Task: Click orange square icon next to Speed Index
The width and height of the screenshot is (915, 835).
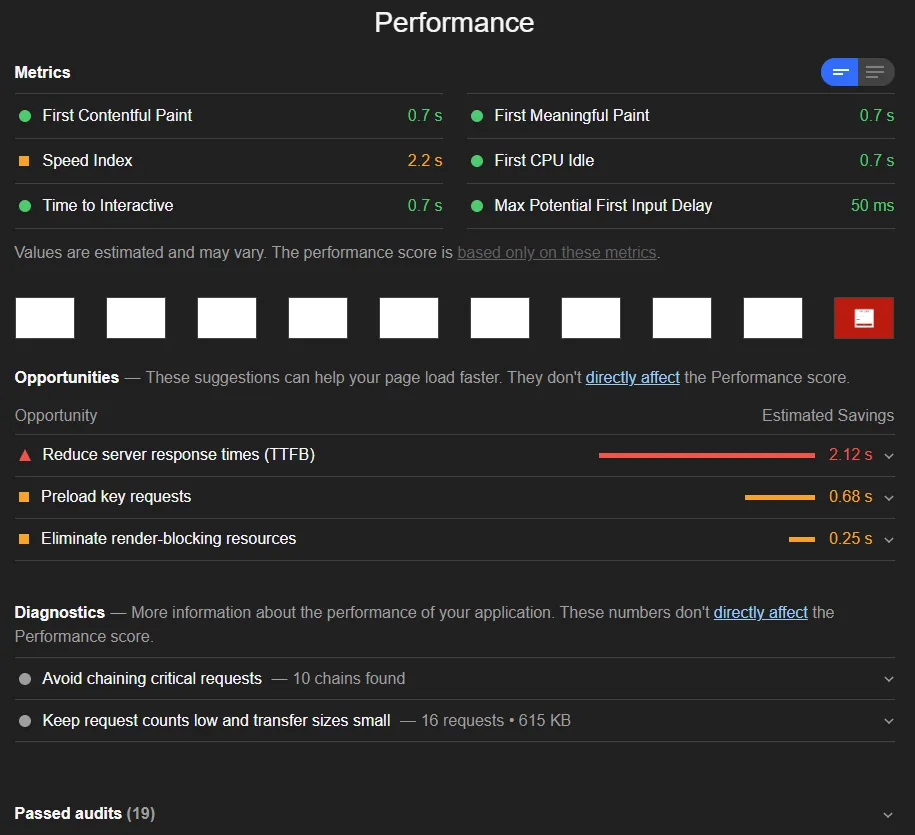Action: [x=25, y=161]
